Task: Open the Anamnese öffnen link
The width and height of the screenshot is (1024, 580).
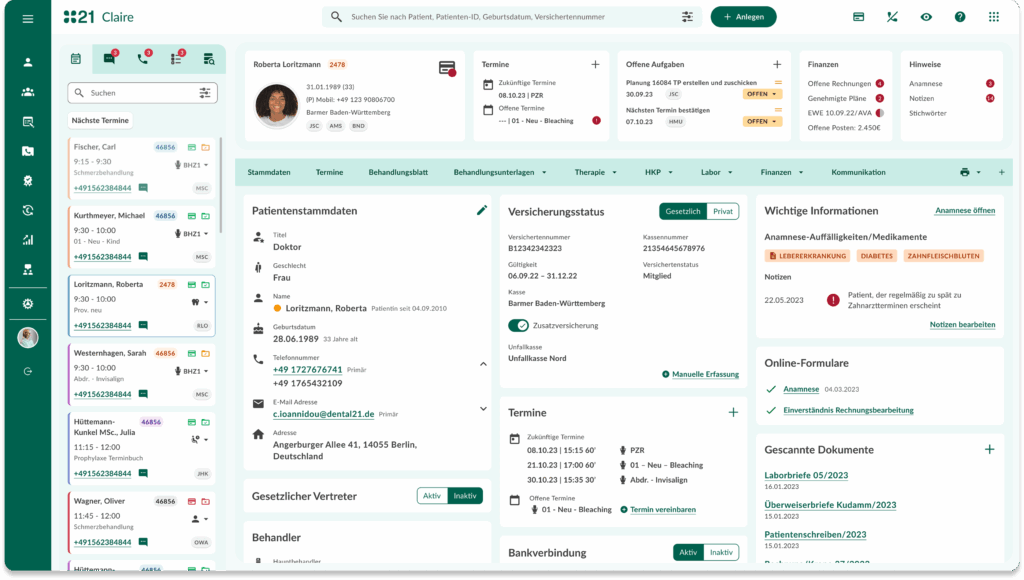Action: pyautogui.click(x=964, y=211)
